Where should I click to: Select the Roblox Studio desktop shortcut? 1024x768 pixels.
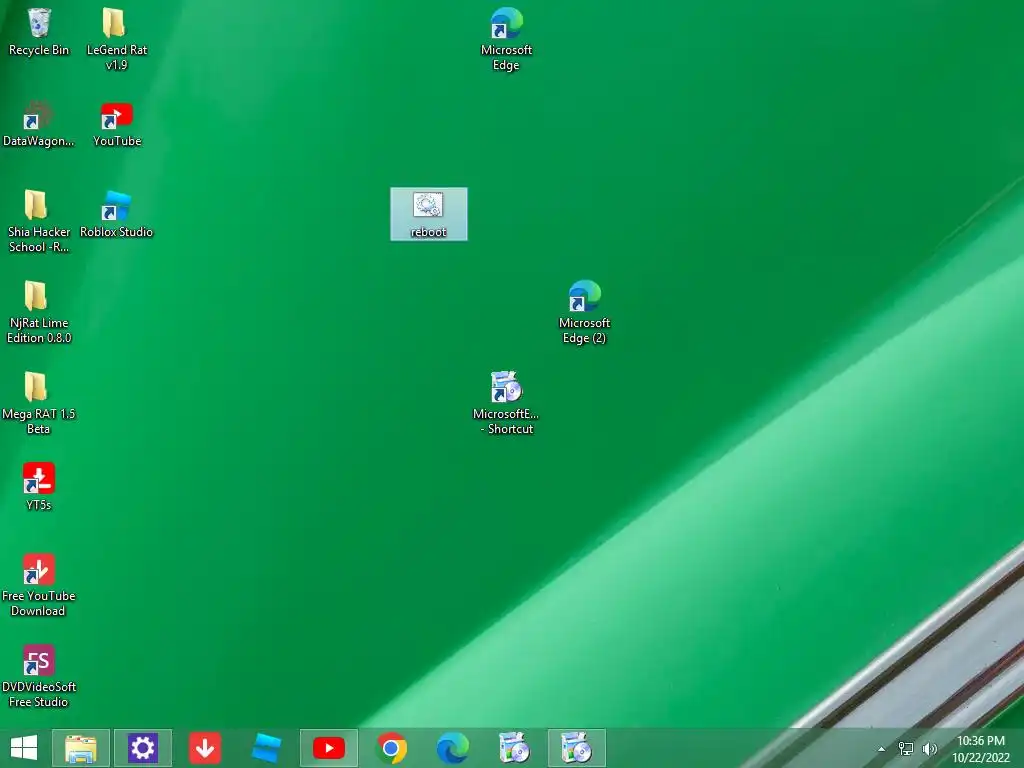(116, 214)
